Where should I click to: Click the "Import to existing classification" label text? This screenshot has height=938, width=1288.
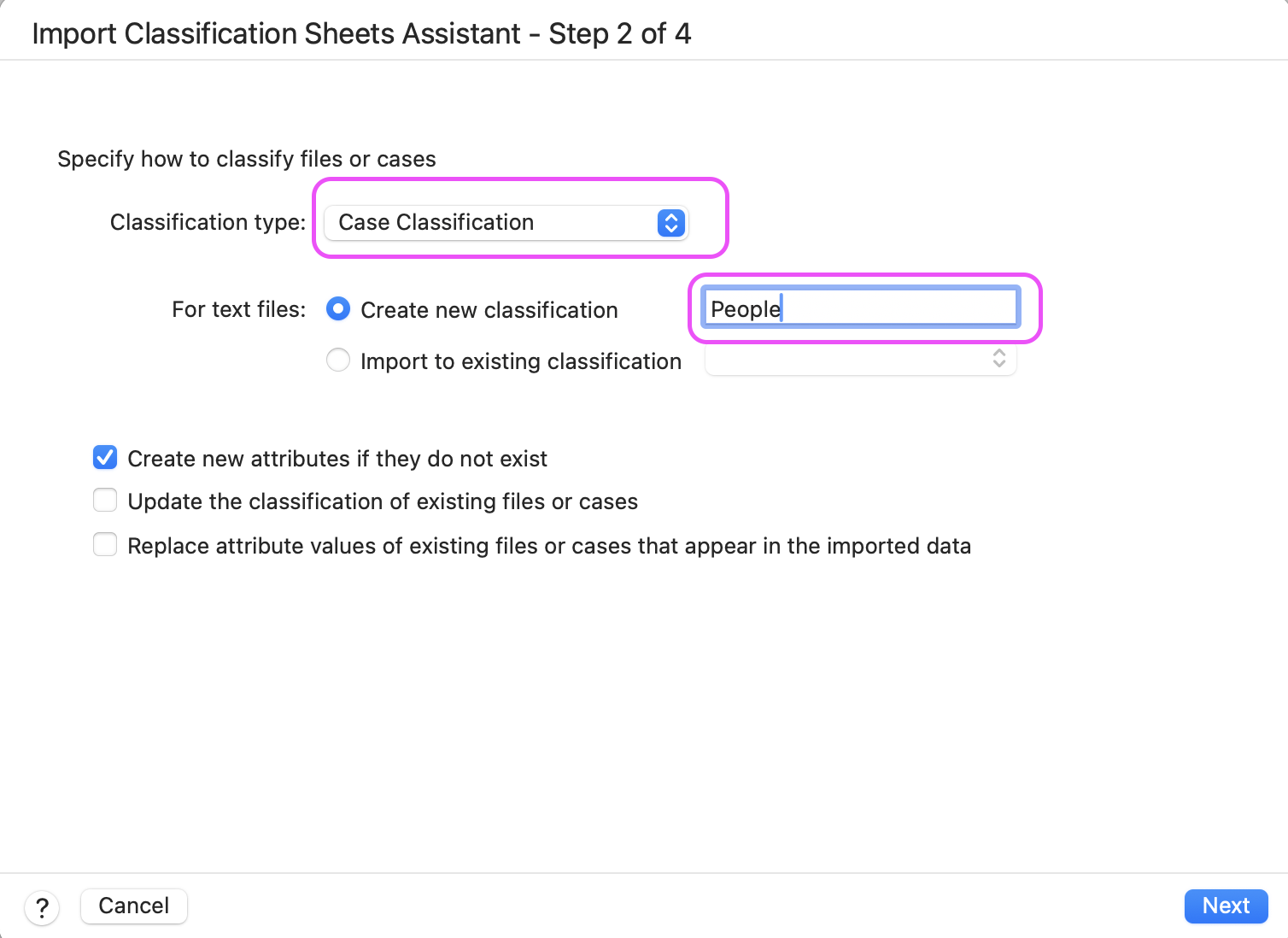pos(520,361)
